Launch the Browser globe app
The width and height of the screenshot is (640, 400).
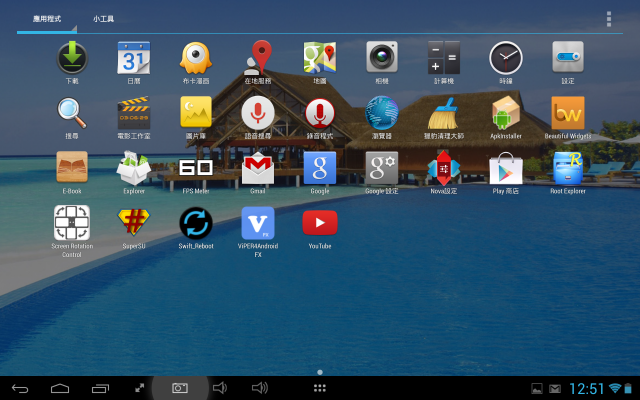(382, 113)
